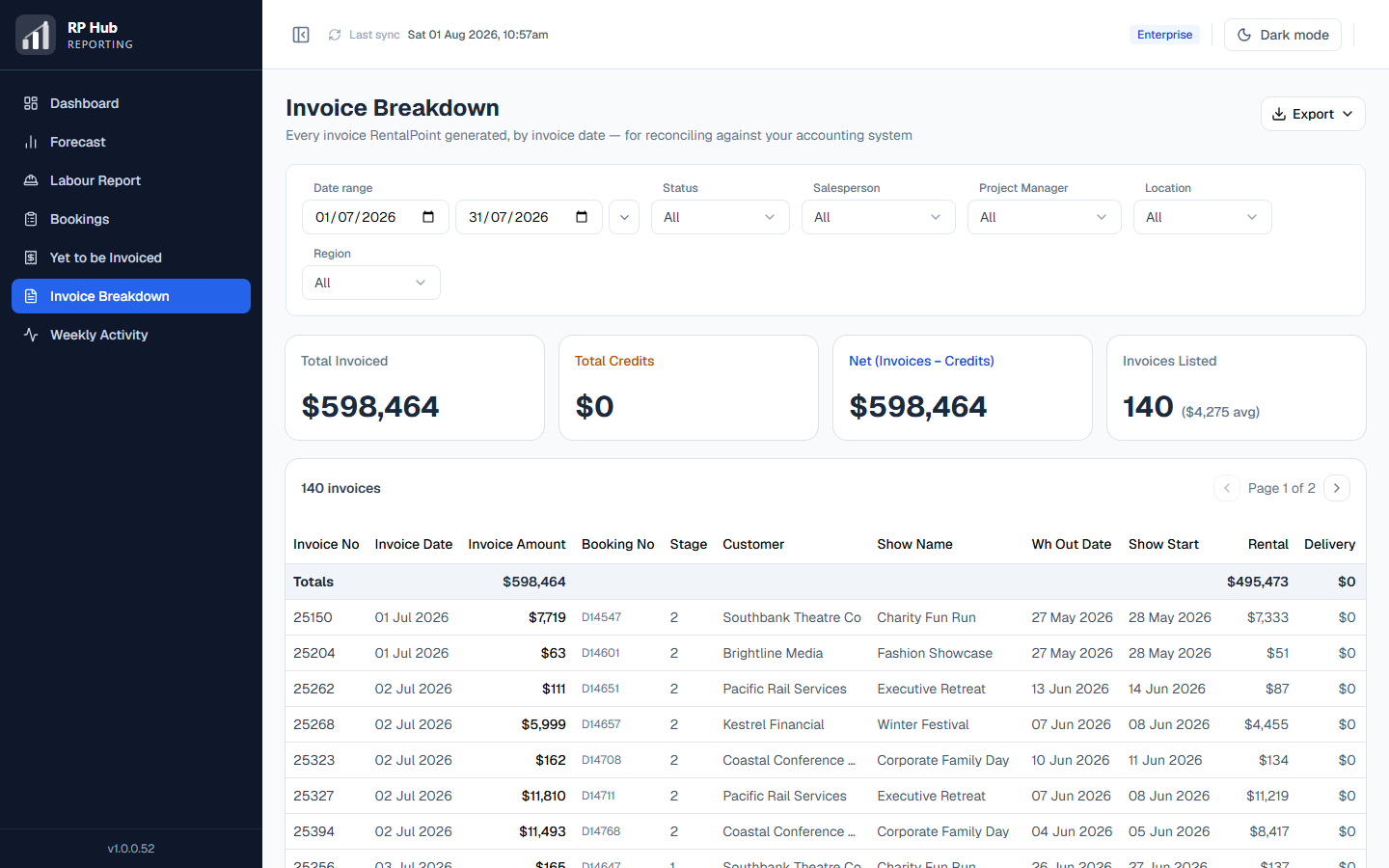The height and width of the screenshot is (868, 1389).
Task: Open the Project Manager filter dropdown
Action: (x=1045, y=217)
